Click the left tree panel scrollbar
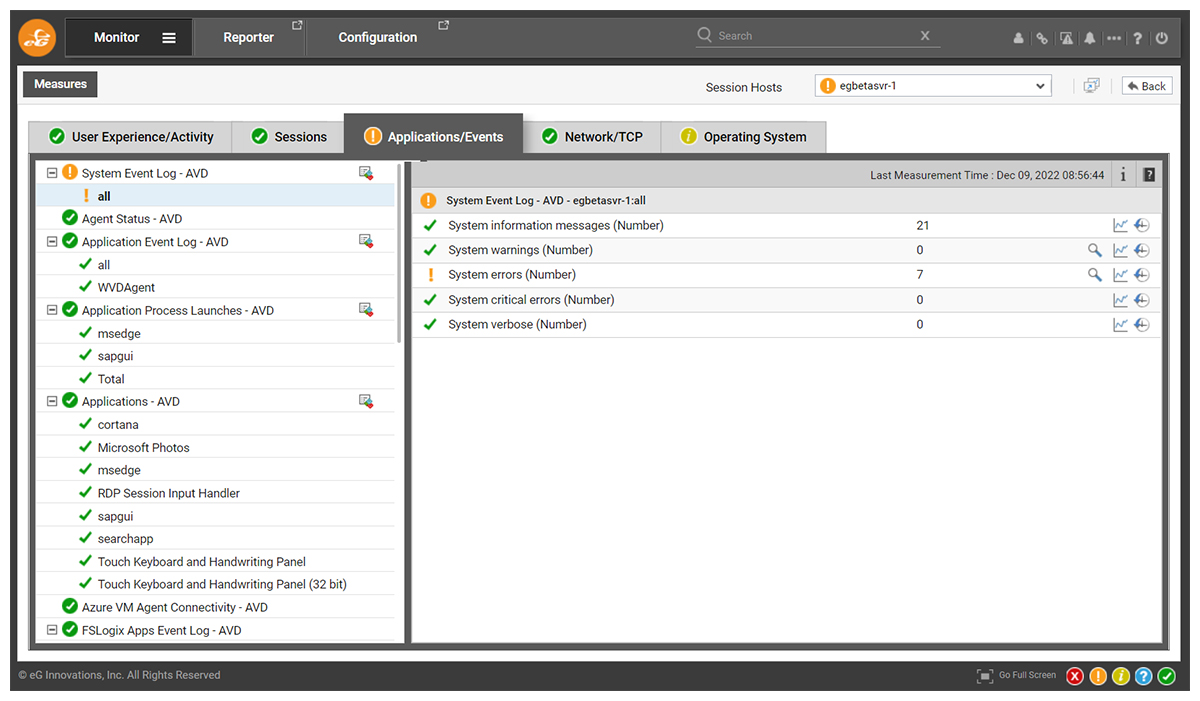The height and width of the screenshot is (701, 1200). [x=400, y=255]
